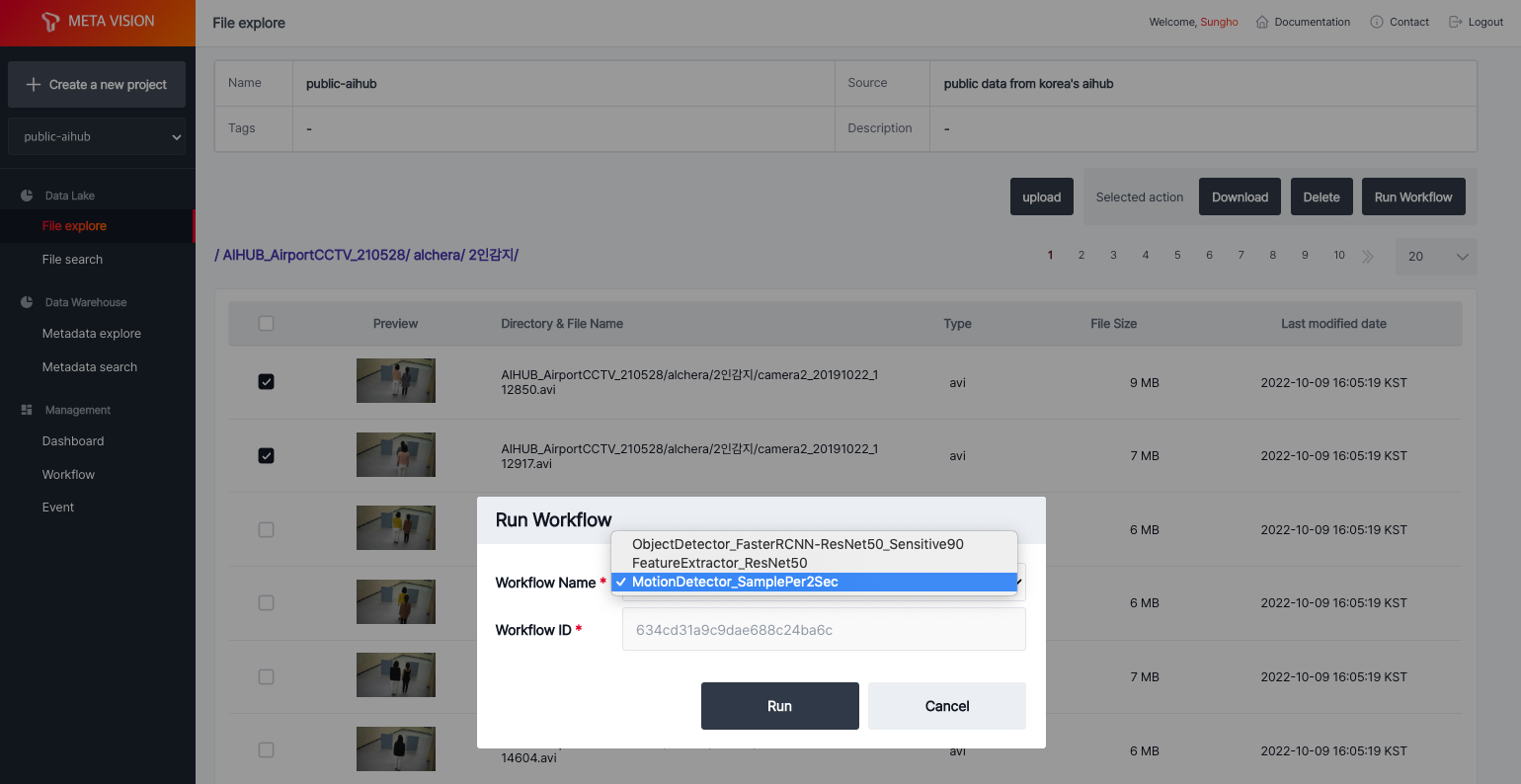Open the Contact link

[x=1409, y=22]
